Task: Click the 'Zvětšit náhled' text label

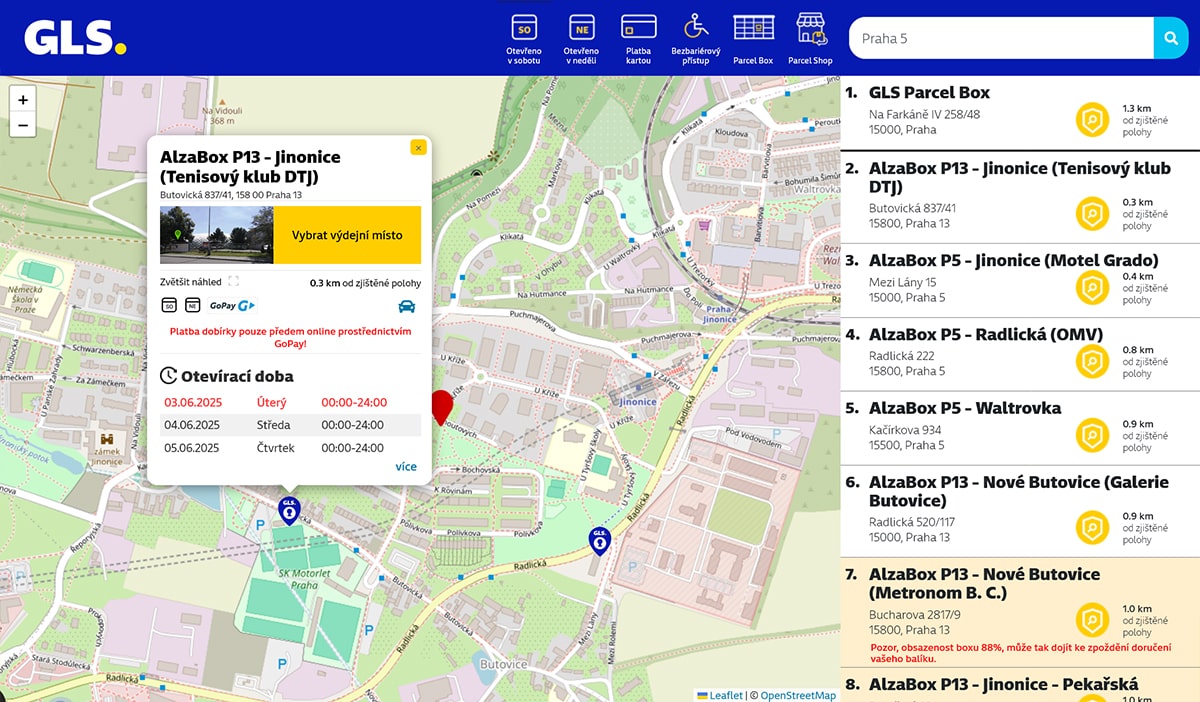Action: tap(191, 282)
